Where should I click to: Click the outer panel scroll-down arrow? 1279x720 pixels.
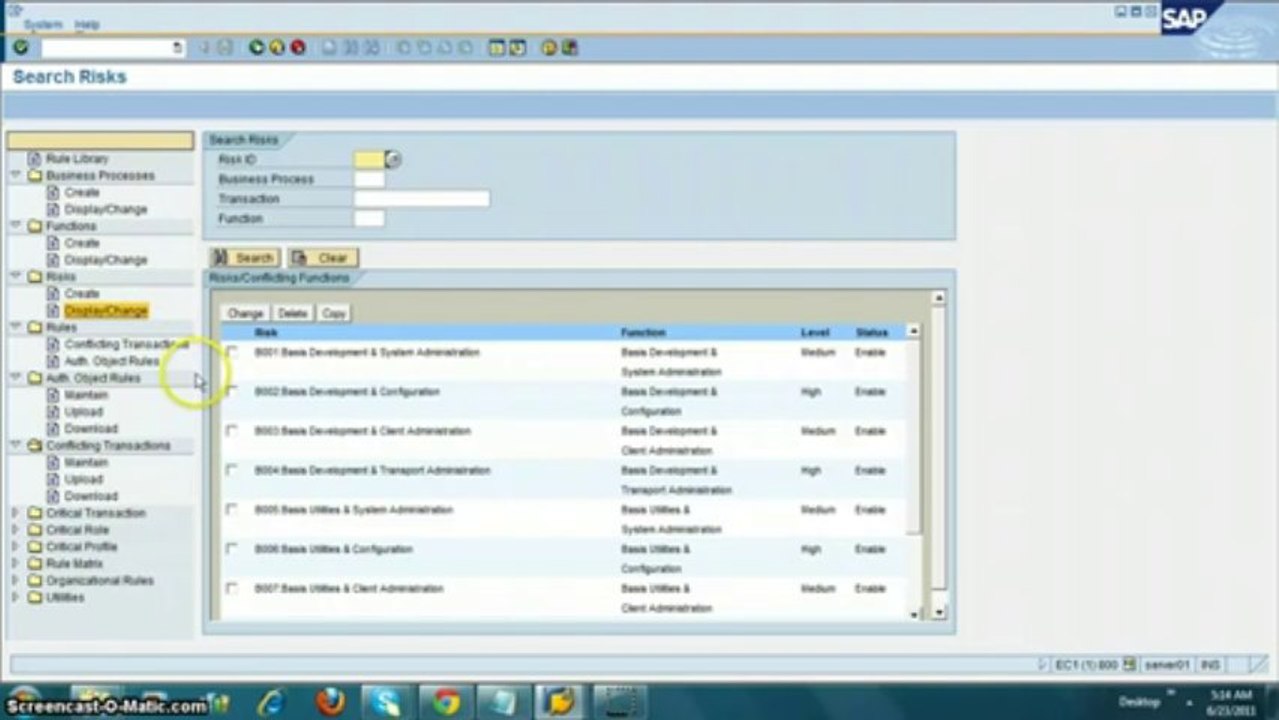pos(938,612)
